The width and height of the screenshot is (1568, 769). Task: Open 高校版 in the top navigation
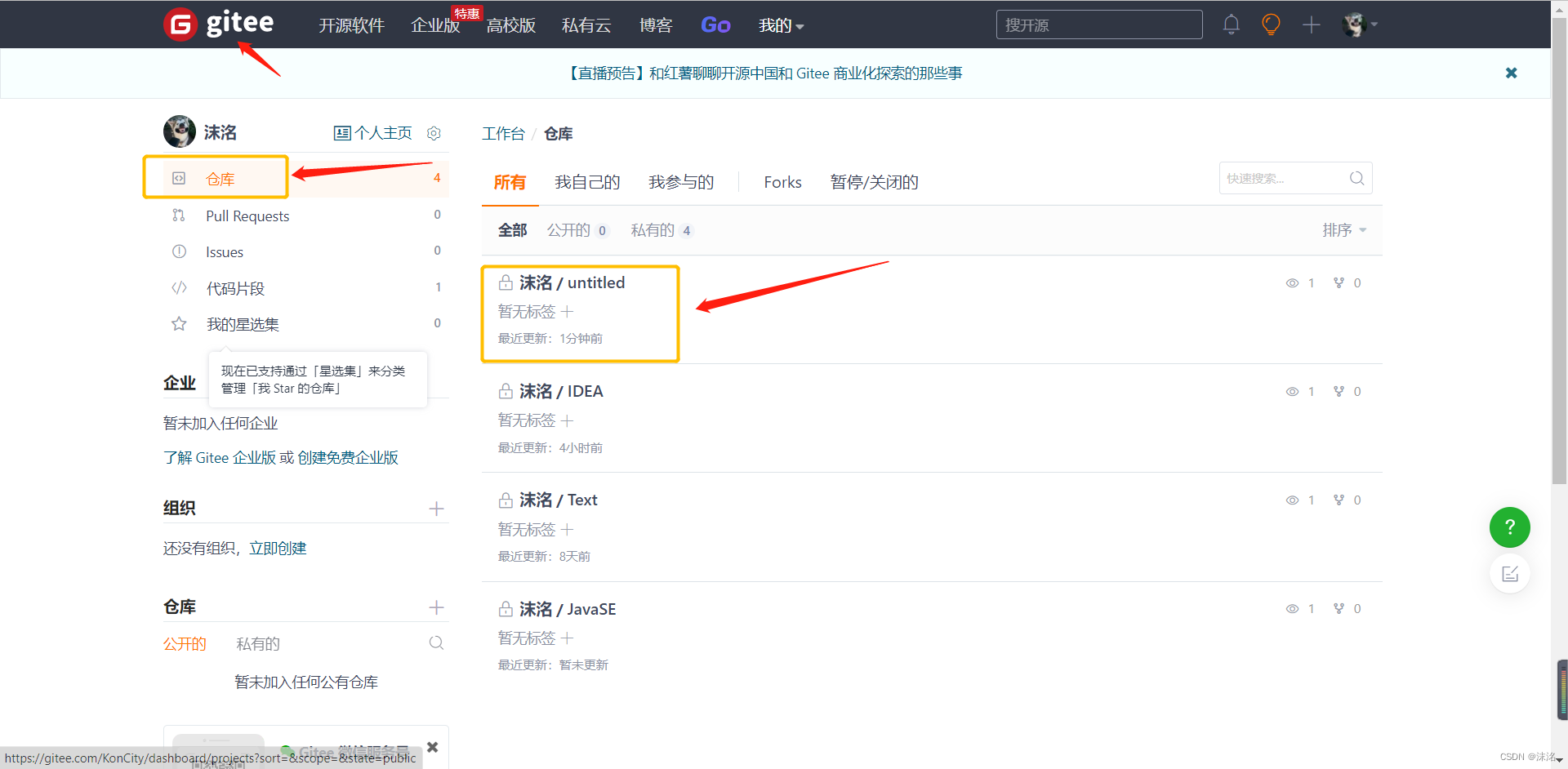tap(511, 25)
